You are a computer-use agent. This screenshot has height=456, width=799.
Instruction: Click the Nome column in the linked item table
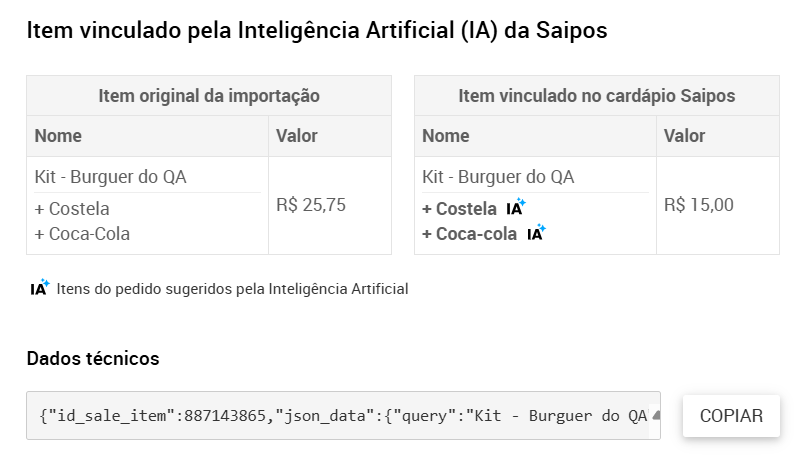(446, 136)
